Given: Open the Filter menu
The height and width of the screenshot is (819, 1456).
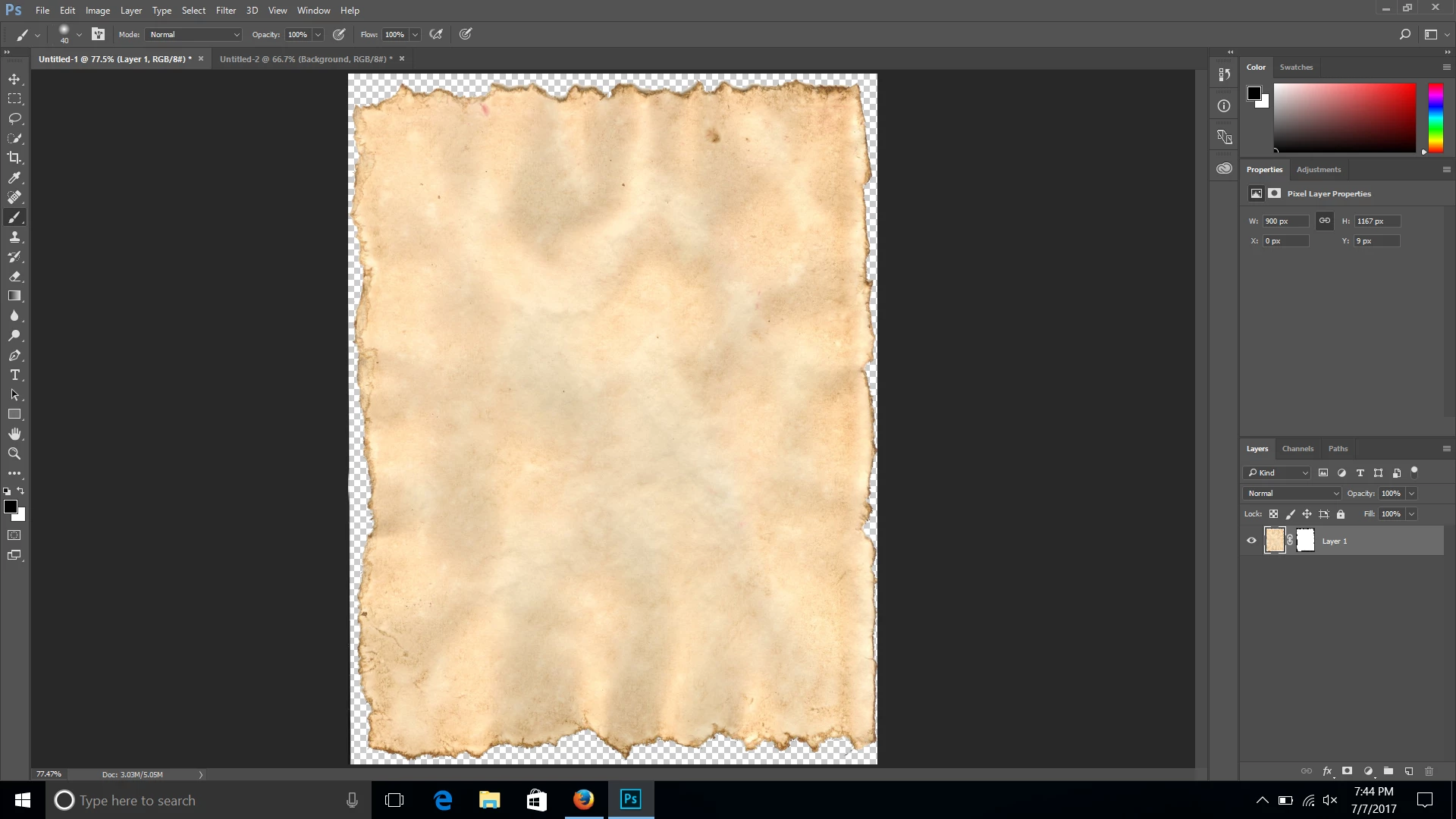Looking at the screenshot, I should click(x=225, y=11).
